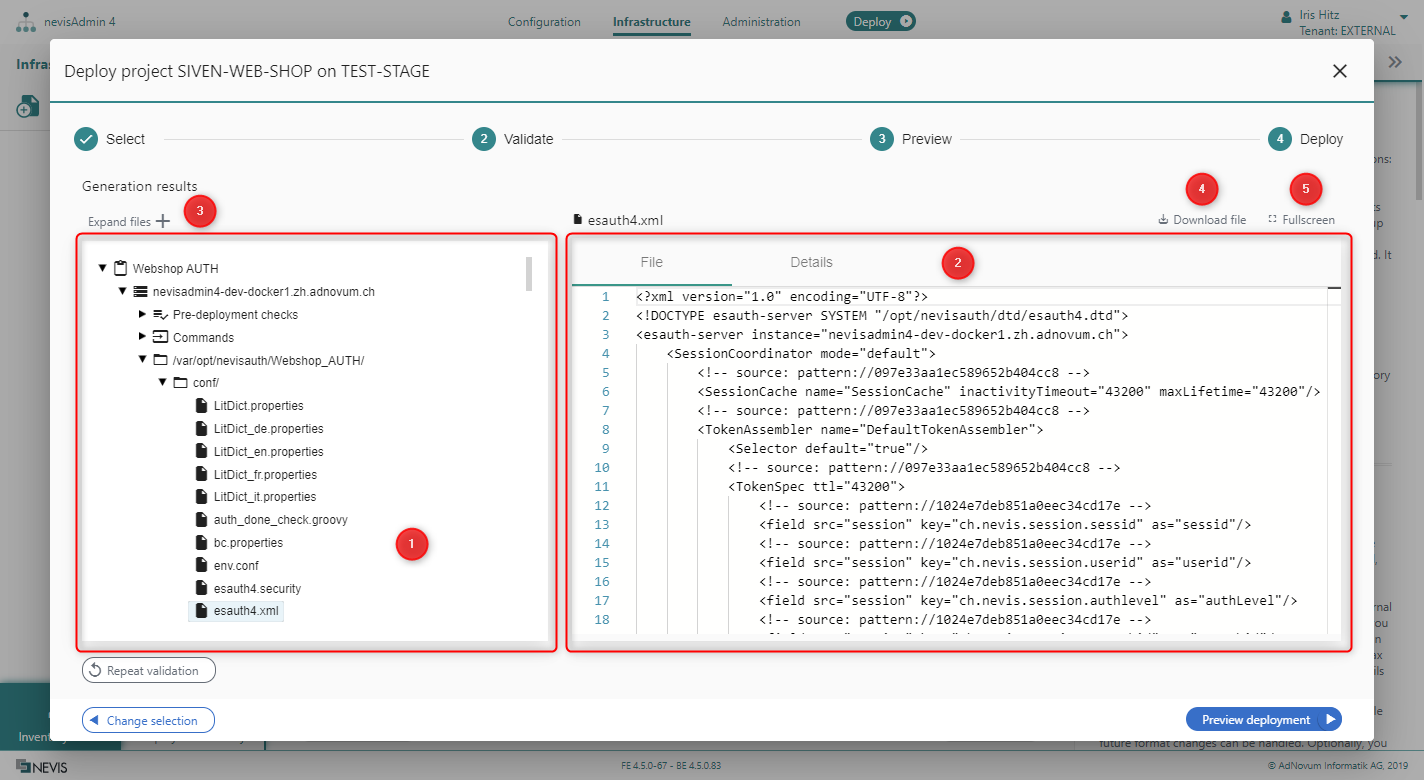Collapse the nevisadmin4-dev-docker1 host node
Screen dimensions: 1424x780
point(122,292)
